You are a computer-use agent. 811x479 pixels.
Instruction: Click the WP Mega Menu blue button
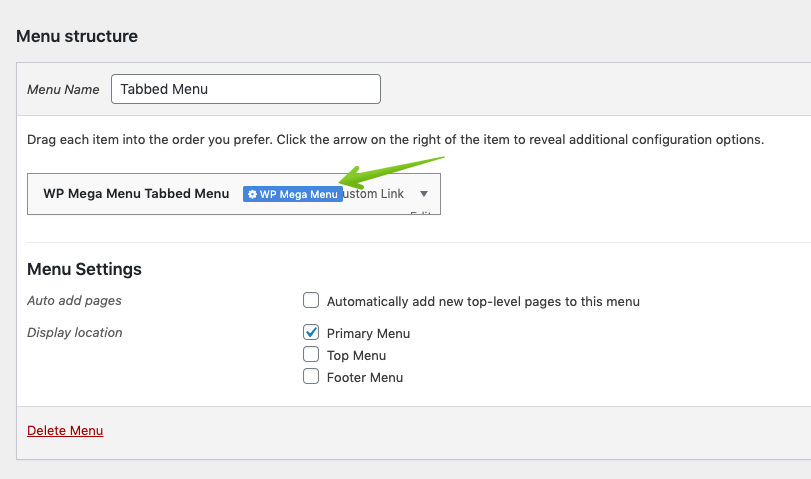click(293, 194)
